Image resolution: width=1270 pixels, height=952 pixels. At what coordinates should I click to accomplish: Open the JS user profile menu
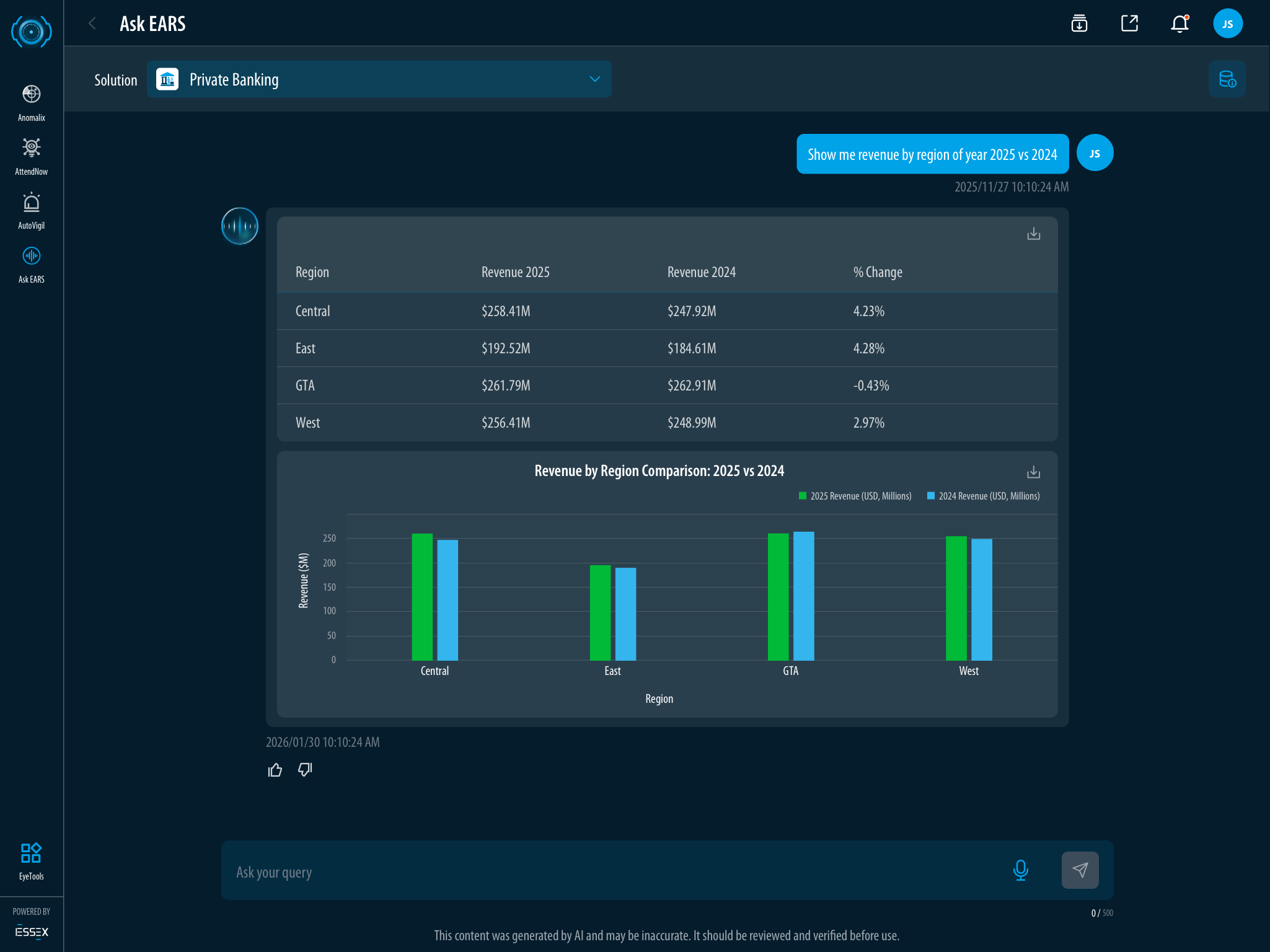pos(1227,24)
